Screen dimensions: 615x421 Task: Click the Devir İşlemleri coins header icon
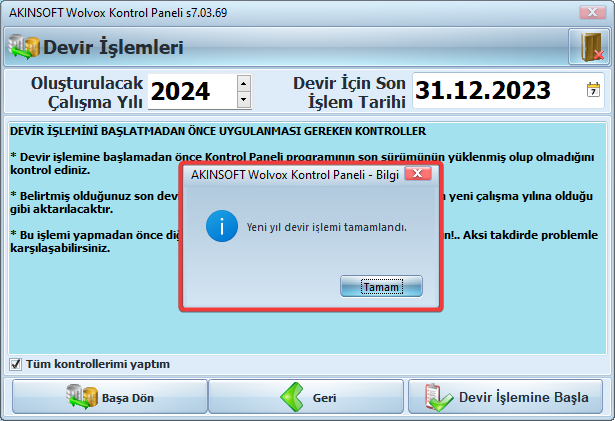[24, 47]
